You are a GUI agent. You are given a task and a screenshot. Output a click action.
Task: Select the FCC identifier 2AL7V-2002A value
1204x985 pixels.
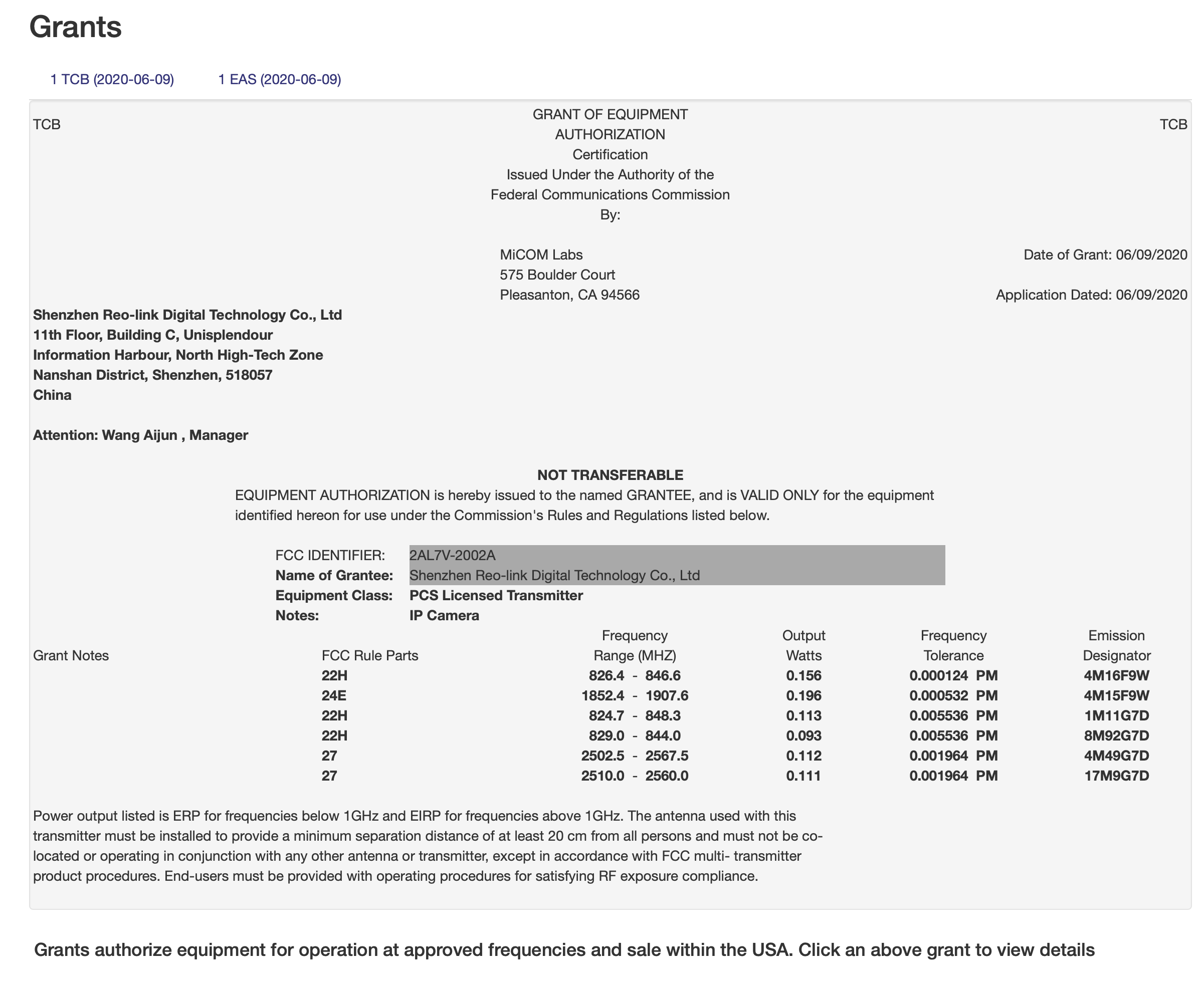[x=452, y=555]
